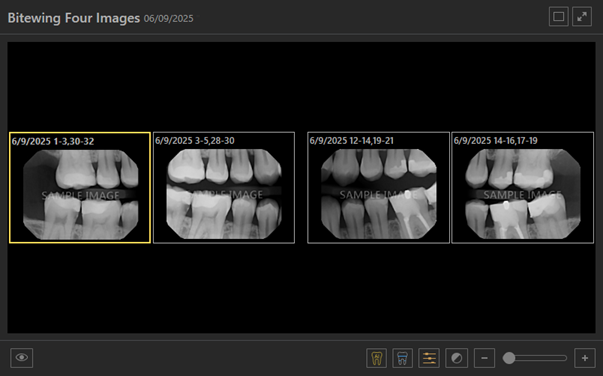Select the 14-16,17-19 bitewing thumbnail
This screenshot has height=376, width=603.
[x=523, y=188]
